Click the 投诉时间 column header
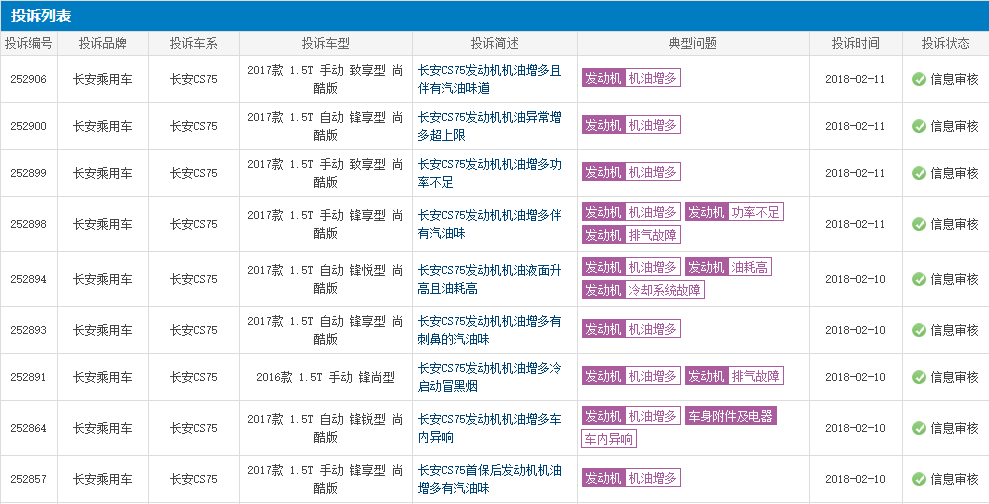Screen dimensions: 989x504 [x=855, y=44]
